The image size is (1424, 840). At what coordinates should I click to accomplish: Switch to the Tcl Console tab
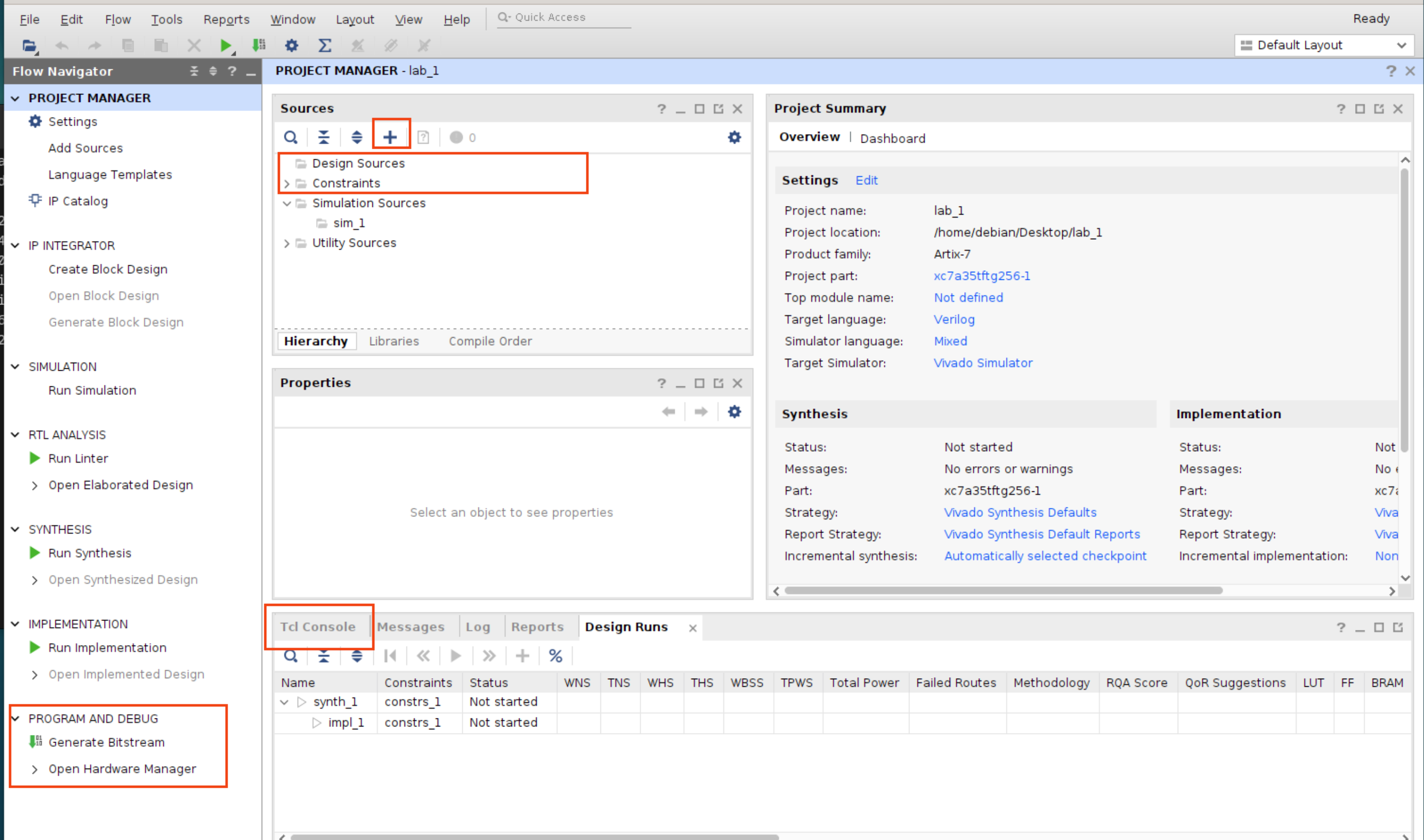[318, 626]
